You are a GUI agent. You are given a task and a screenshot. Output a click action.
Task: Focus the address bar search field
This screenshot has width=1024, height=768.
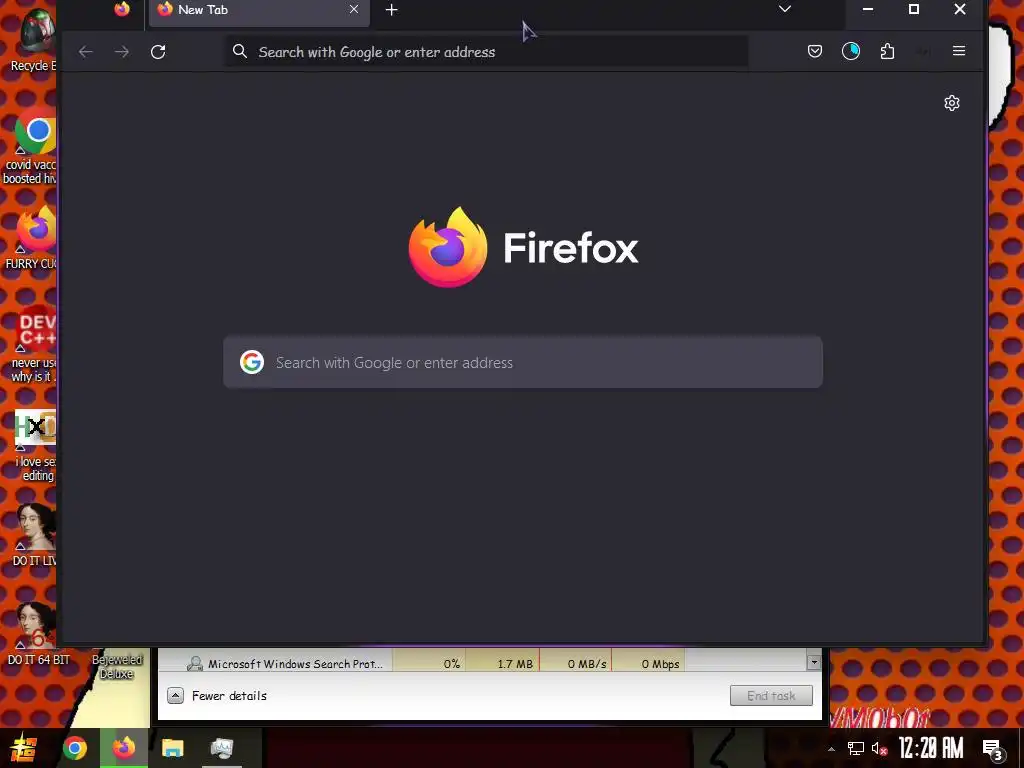487,52
